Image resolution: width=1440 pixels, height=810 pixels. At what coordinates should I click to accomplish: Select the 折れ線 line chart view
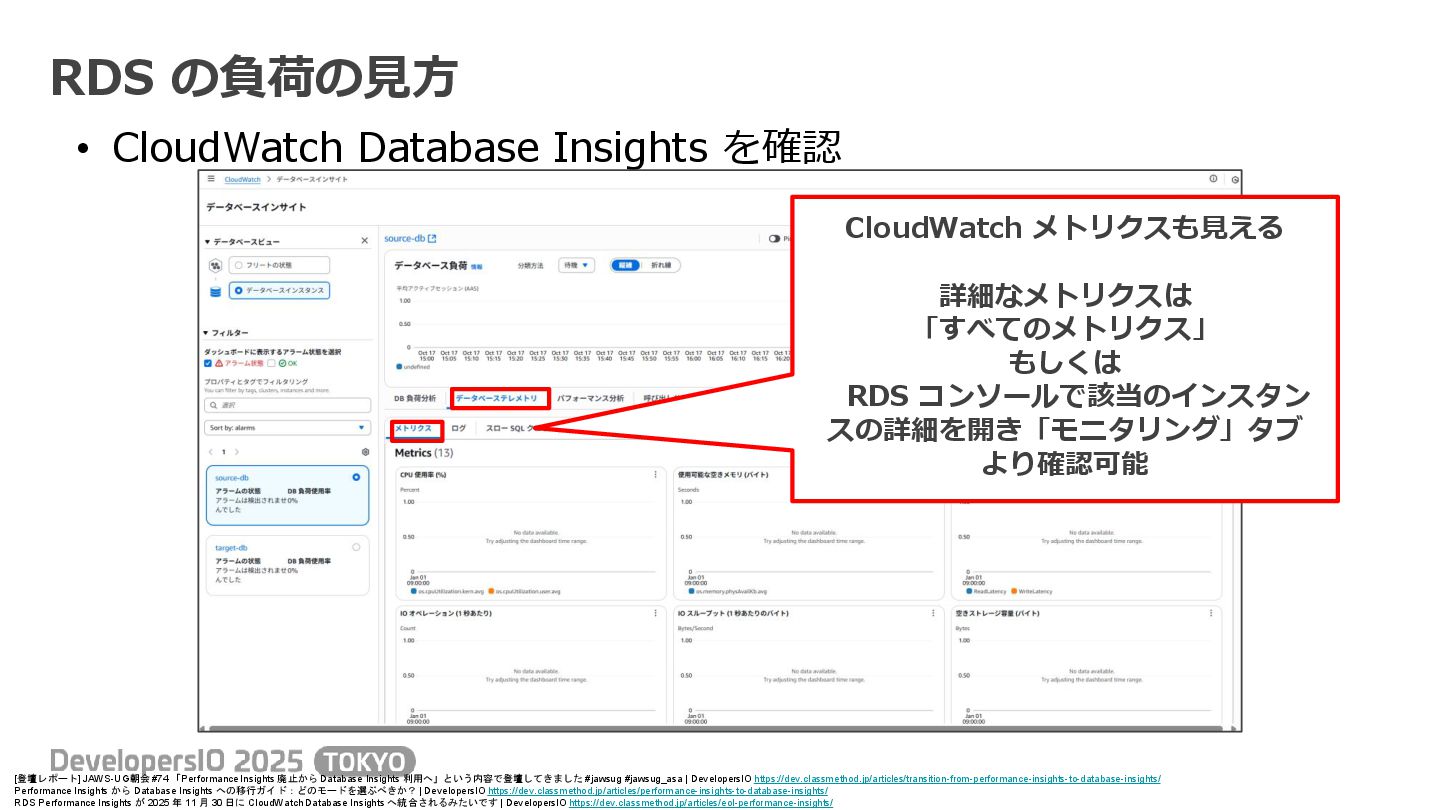coord(661,265)
